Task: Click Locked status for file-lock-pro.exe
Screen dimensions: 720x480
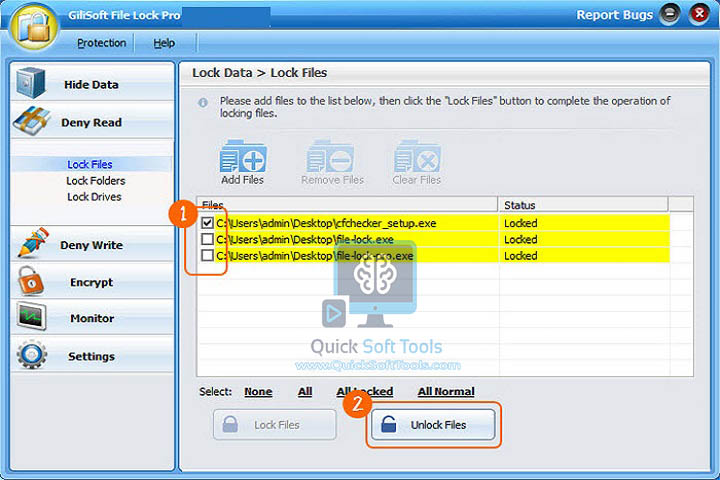Action: pyautogui.click(x=520, y=255)
